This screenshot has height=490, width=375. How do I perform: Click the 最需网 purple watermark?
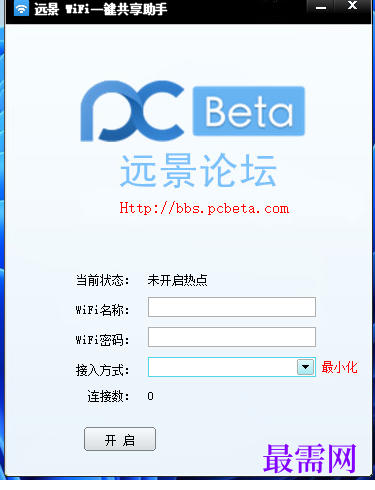(x=310, y=458)
